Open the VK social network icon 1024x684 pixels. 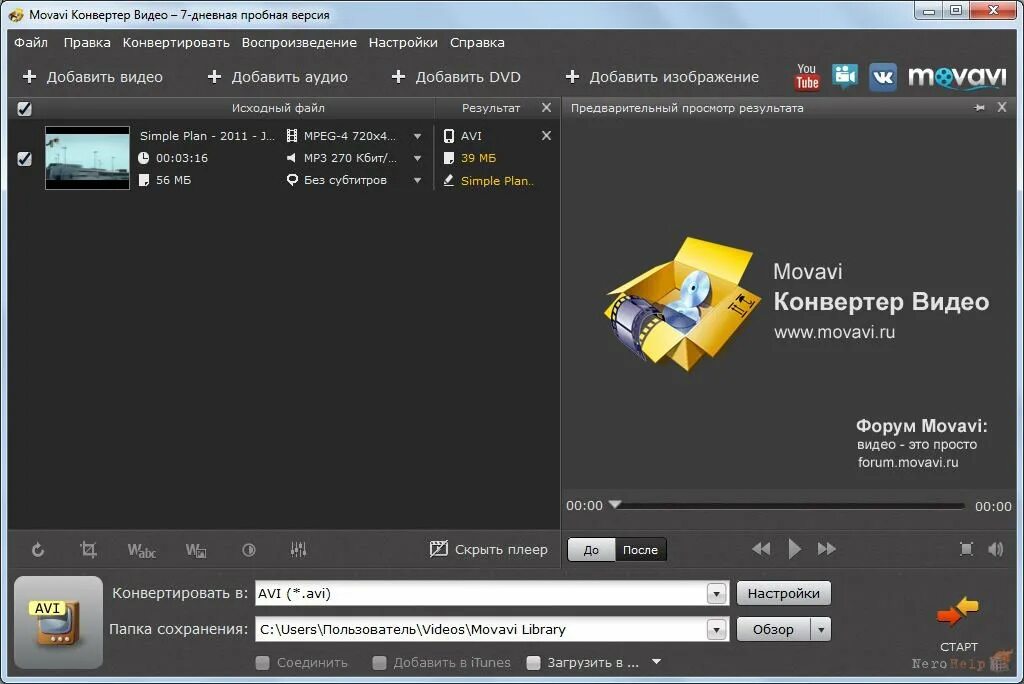click(883, 77)
